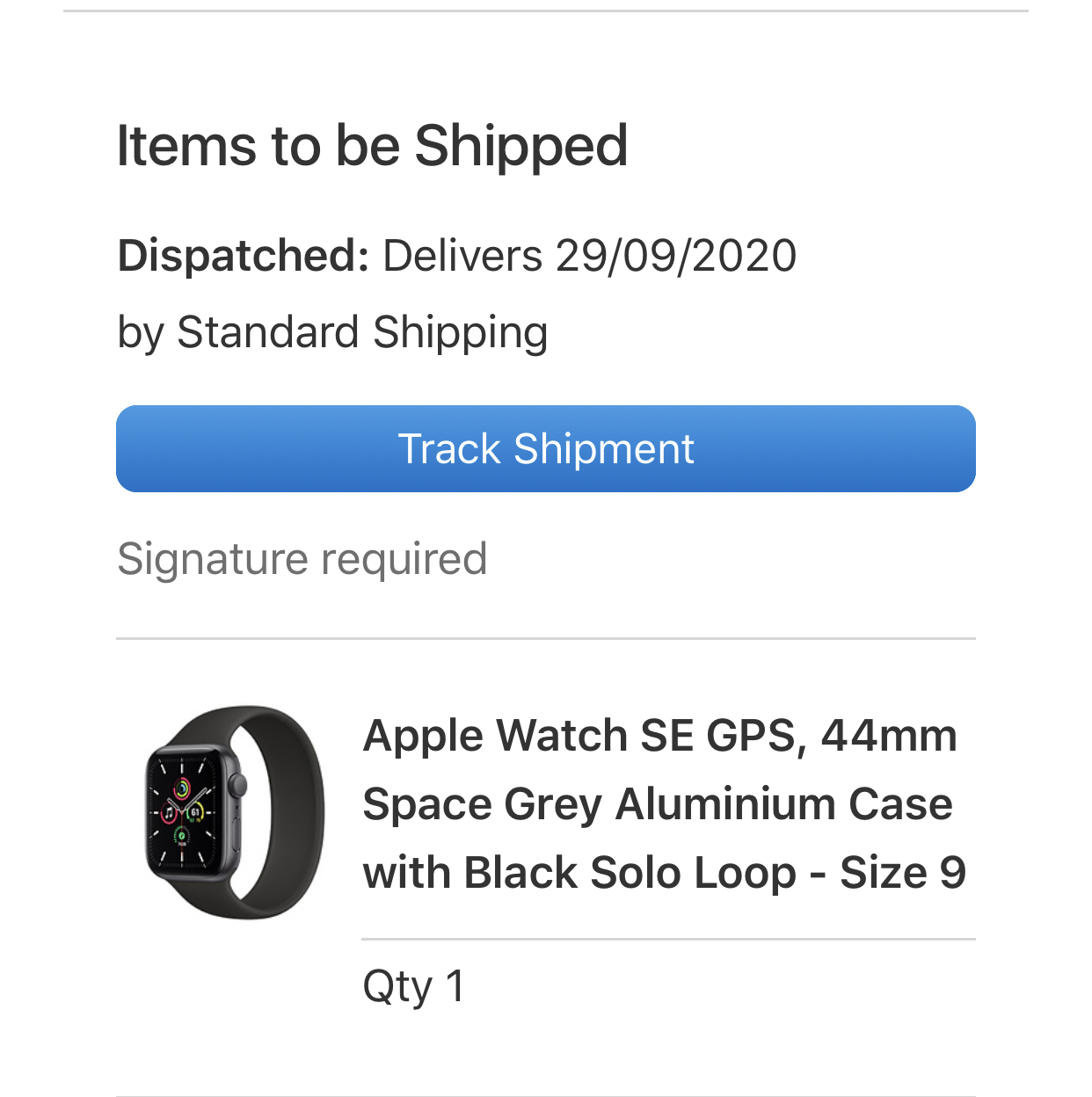Image resolution: width=1092 pixels, height=1097 pixels.
Task: Click the word Delivers in dispatch line
Action: pos(462,256)
